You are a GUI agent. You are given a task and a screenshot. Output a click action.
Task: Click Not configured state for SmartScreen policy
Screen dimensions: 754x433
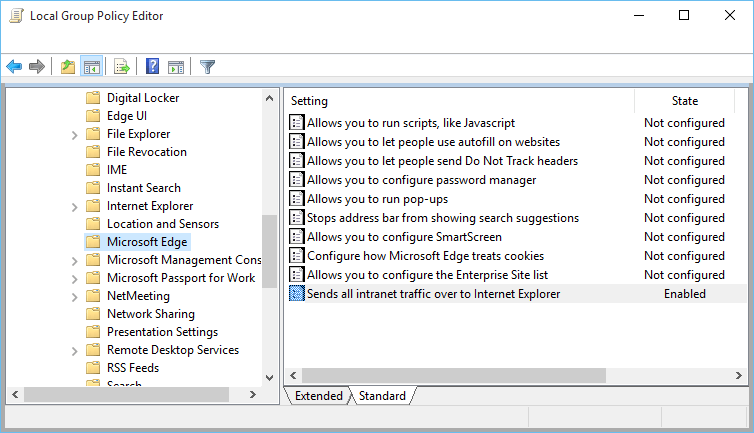(684, 237)
